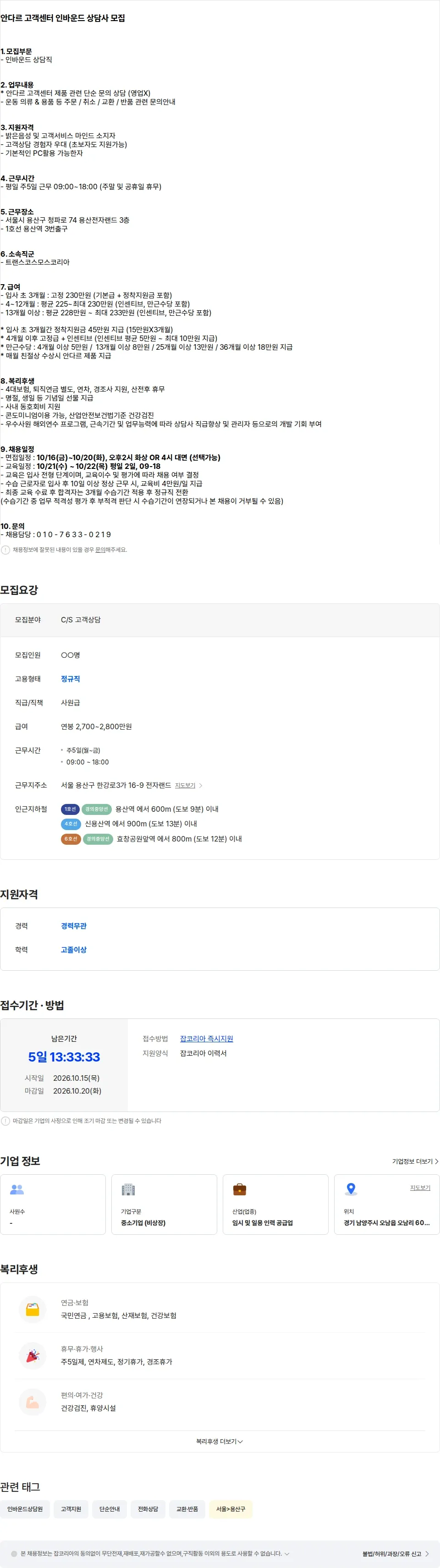440x1568 pixels.
Task: Click the recruiter phone number 010-7633-0219
Action: pos(74,534)
